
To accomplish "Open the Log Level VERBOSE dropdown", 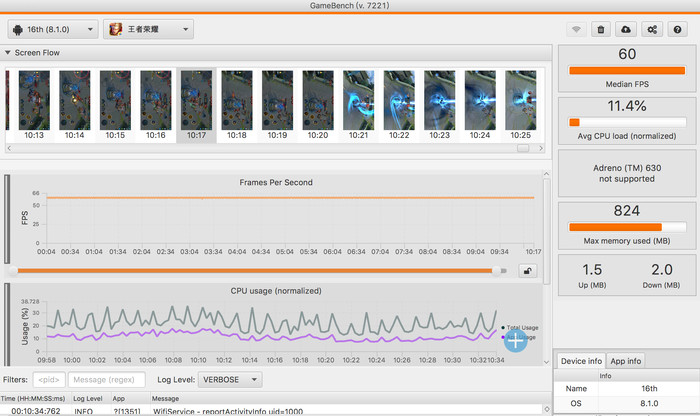I will point(230,380).
